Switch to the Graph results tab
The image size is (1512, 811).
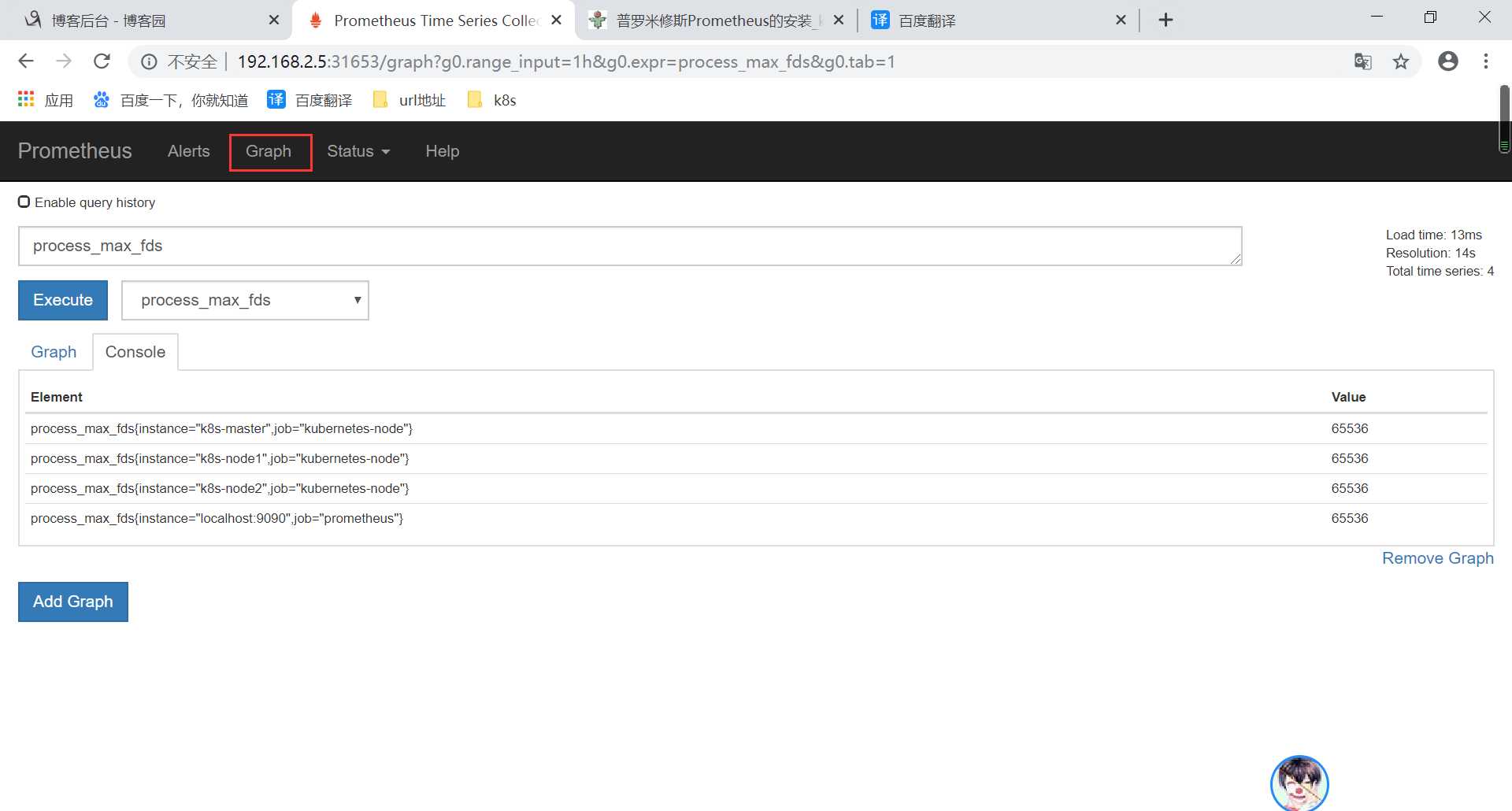point(54,352)
